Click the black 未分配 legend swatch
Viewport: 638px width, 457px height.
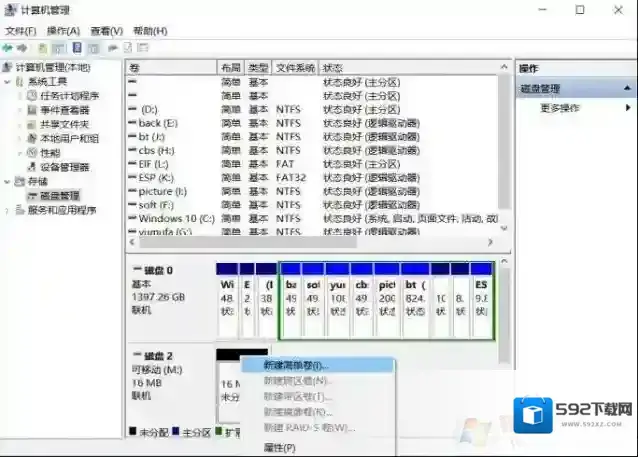pos(134,432)
